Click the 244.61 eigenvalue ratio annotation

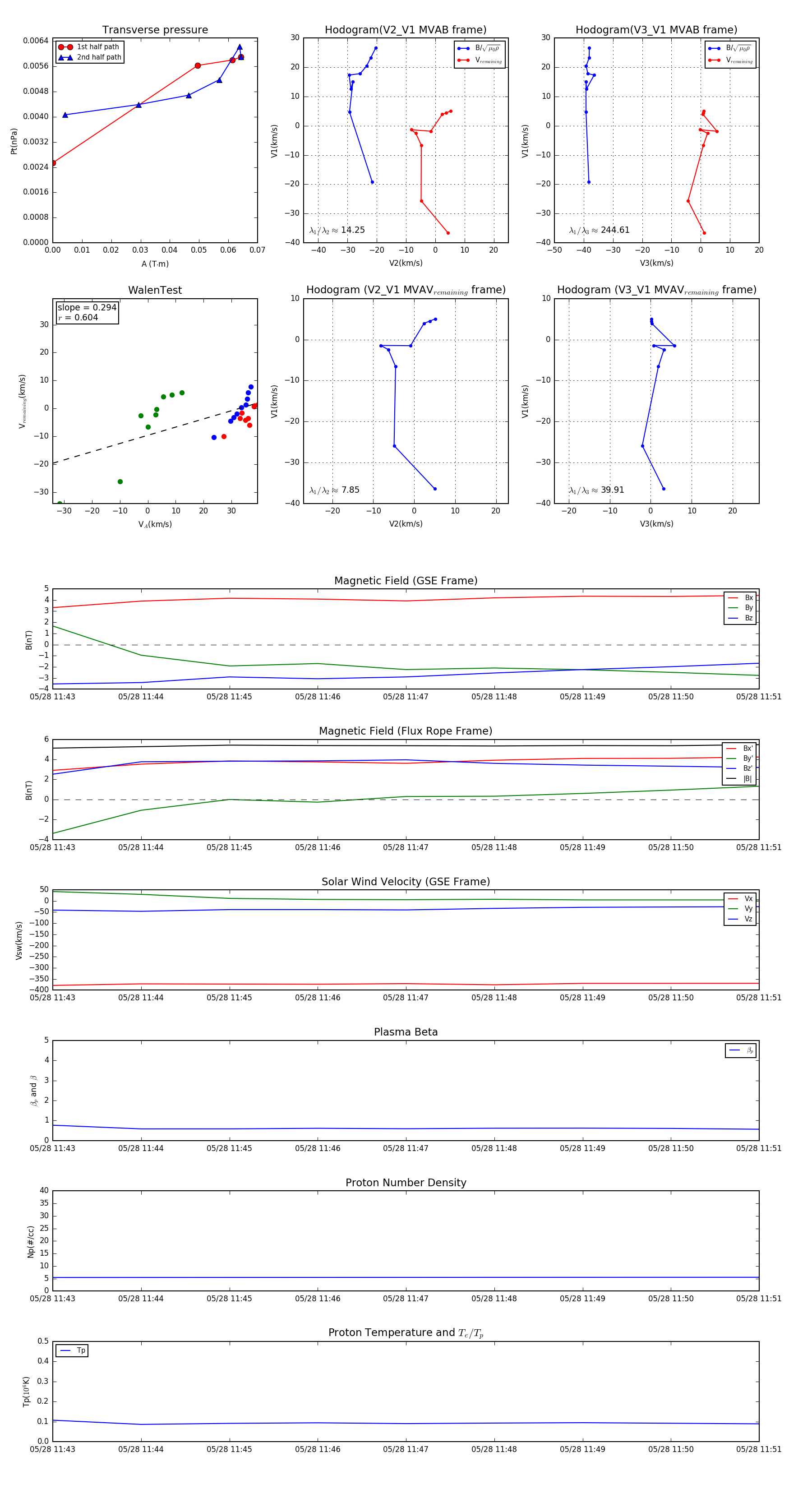point(600,230)
